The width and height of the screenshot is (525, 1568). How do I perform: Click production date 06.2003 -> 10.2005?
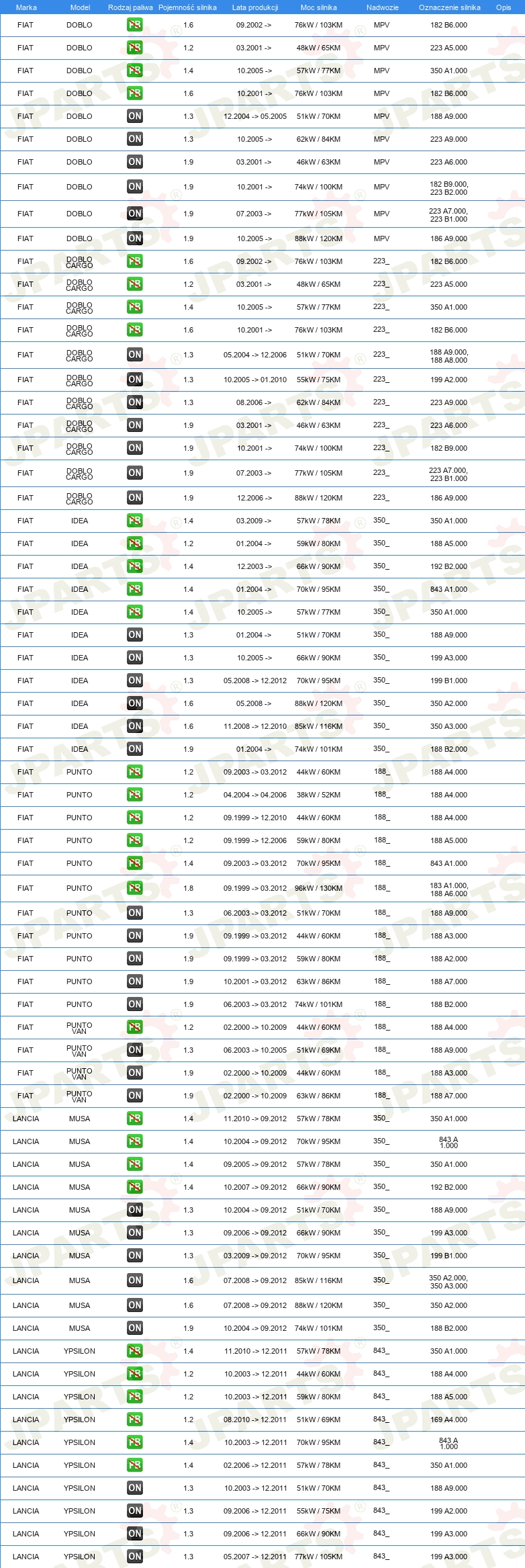[x=255, y=1050]
